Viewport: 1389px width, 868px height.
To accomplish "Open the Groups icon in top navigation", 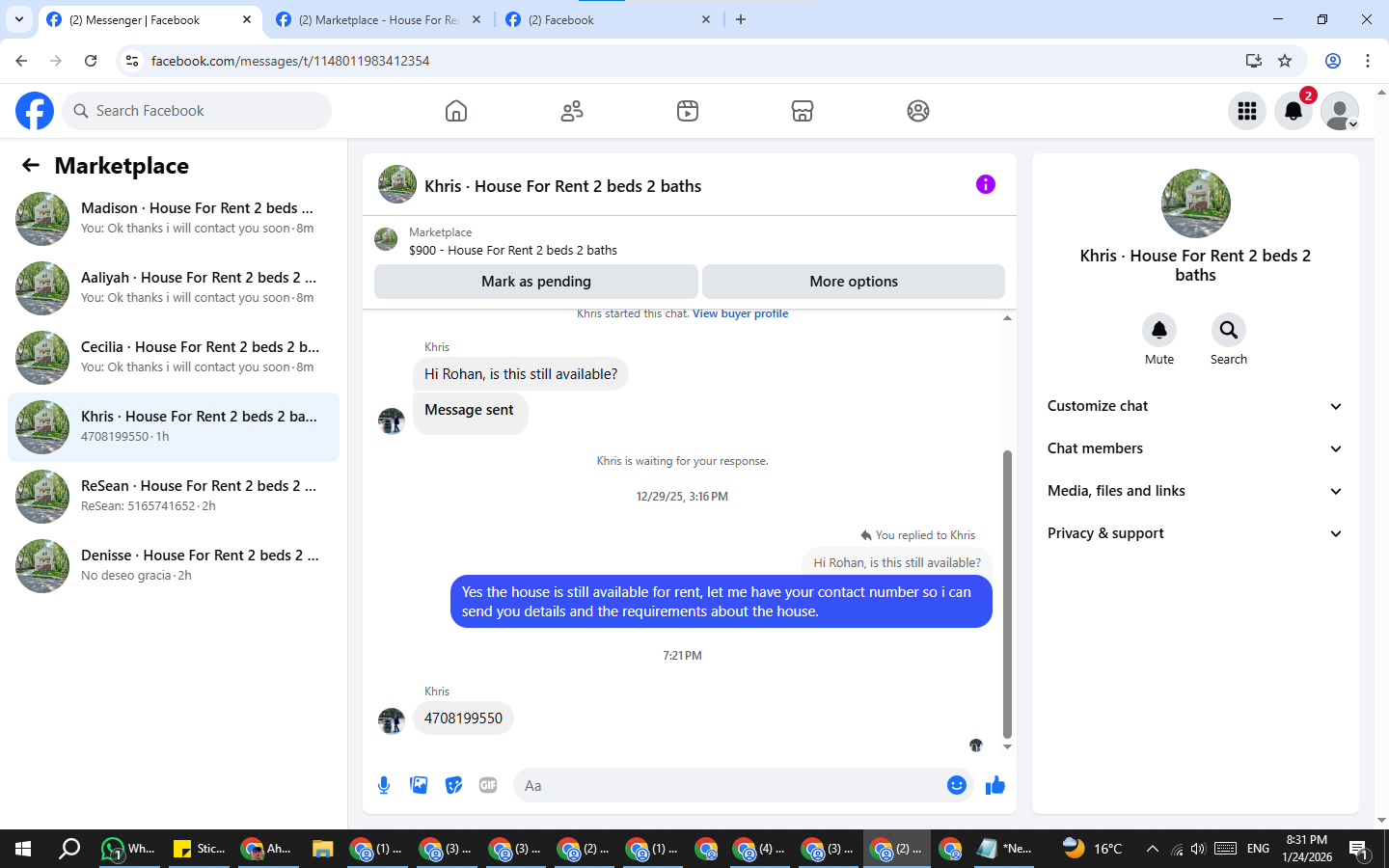I will click(x=918, y=111).
